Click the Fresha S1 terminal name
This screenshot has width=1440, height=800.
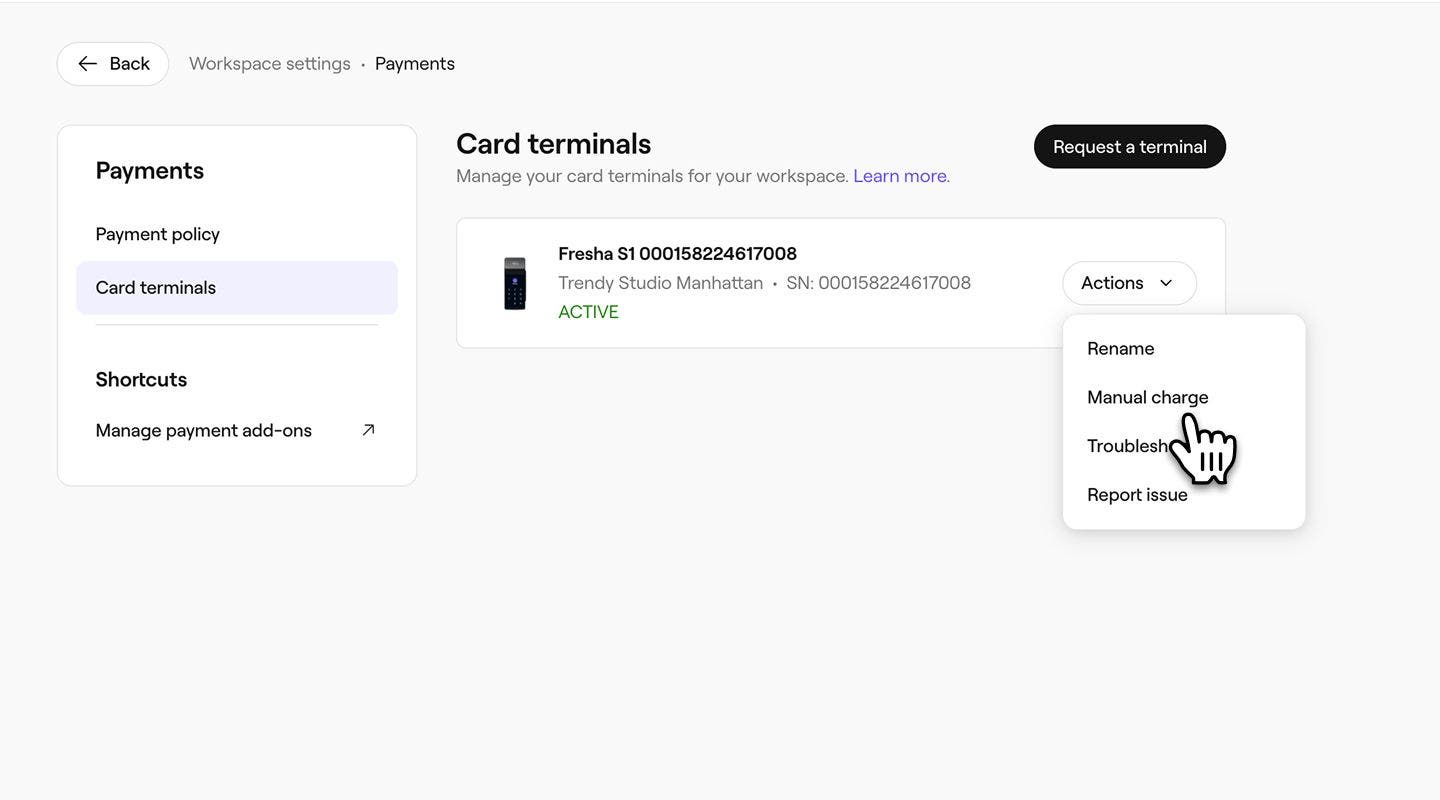coord(677,254)
